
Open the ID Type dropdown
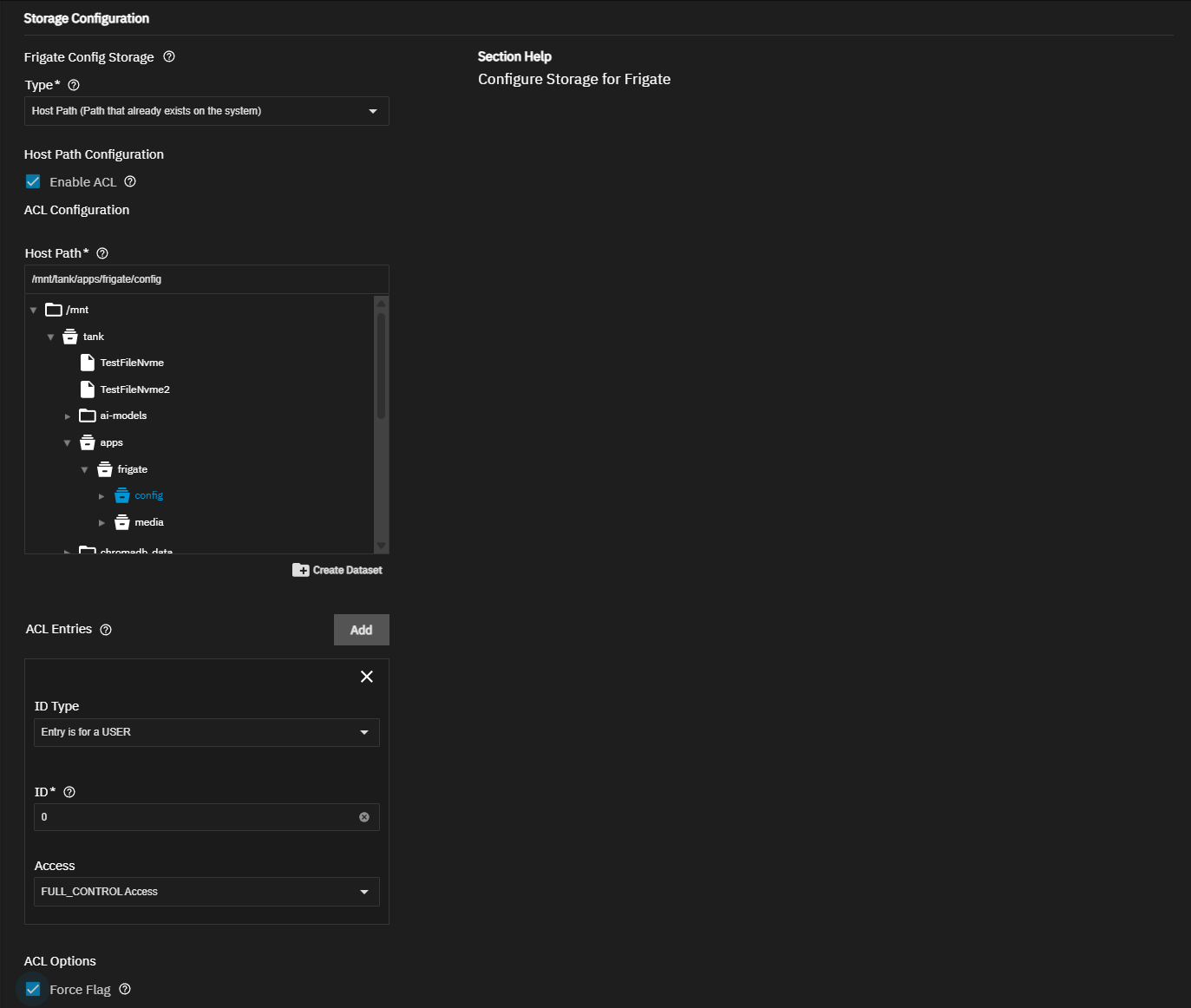[206, 732]
